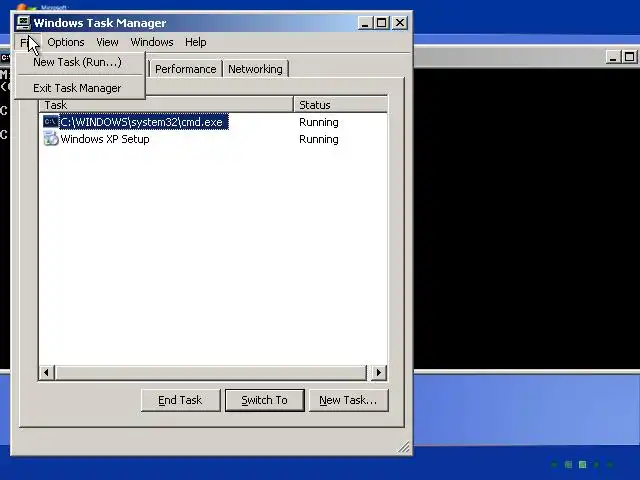Maximize the Task Manager window
The width and height of the screenshot is (640, 480).
click(382, 23)
